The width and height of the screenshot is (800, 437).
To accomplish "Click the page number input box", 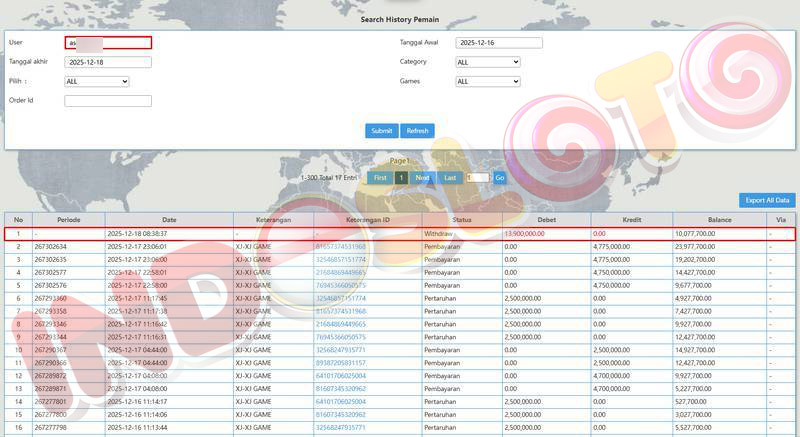I will coord(477,177).
